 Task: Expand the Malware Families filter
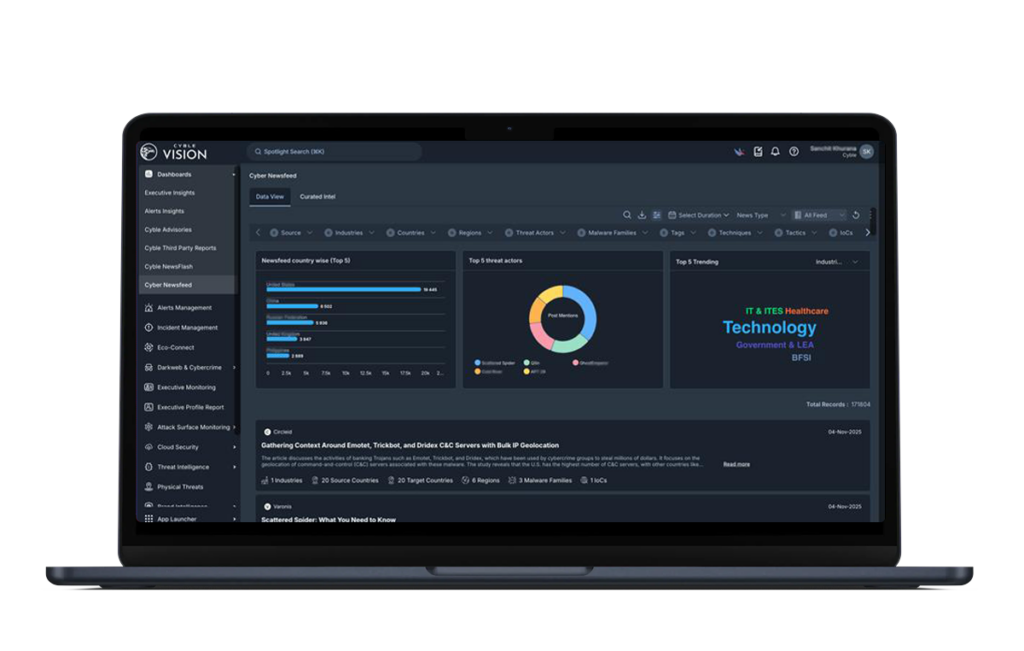click(x=613, y=232)
